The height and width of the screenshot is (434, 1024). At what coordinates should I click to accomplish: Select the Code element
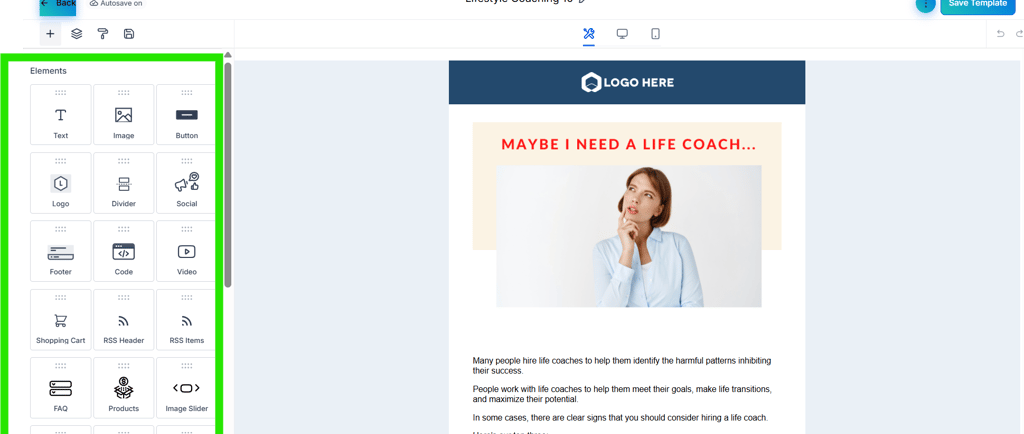[123, 251]
